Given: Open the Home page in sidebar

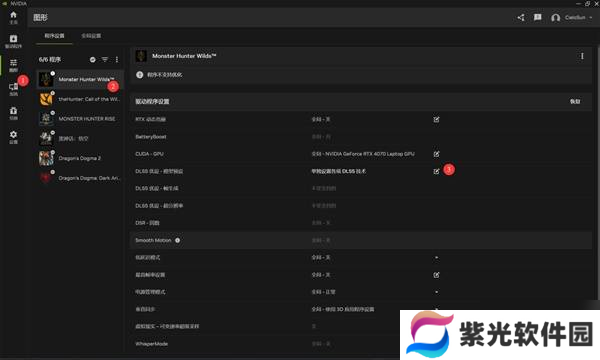Looking at the screenshot, I should (13, 17).
